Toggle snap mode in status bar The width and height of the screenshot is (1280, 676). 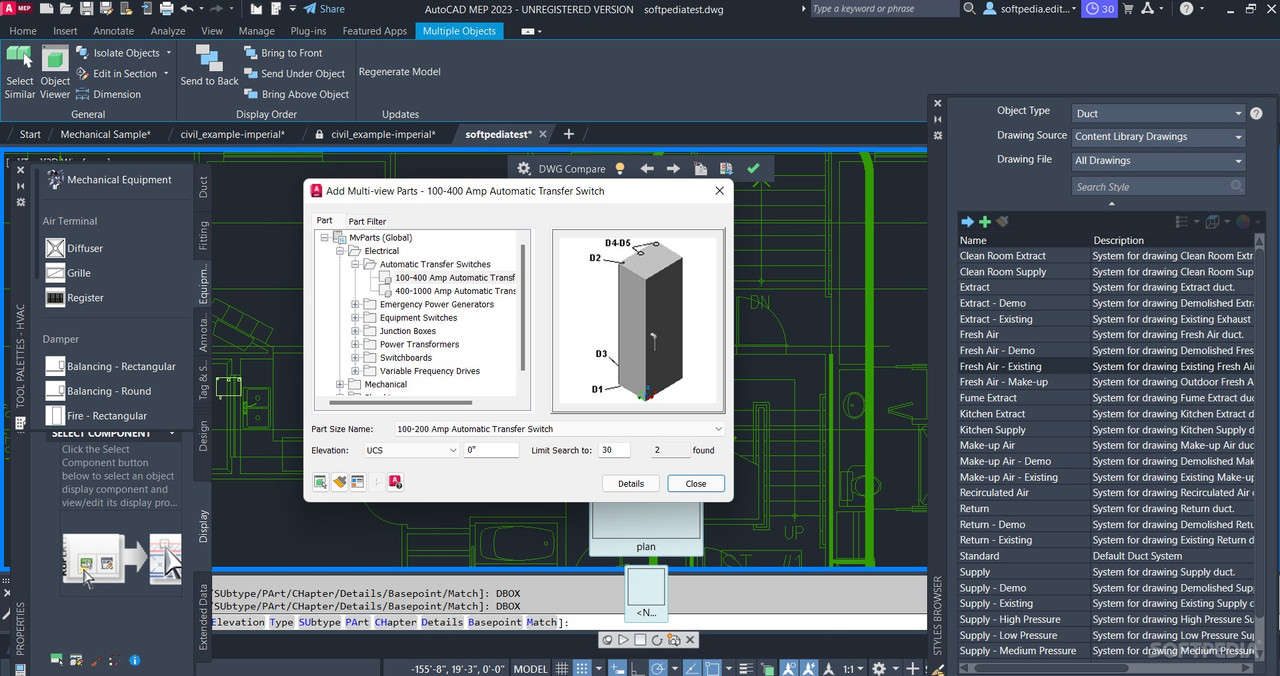tap(584, 668)
